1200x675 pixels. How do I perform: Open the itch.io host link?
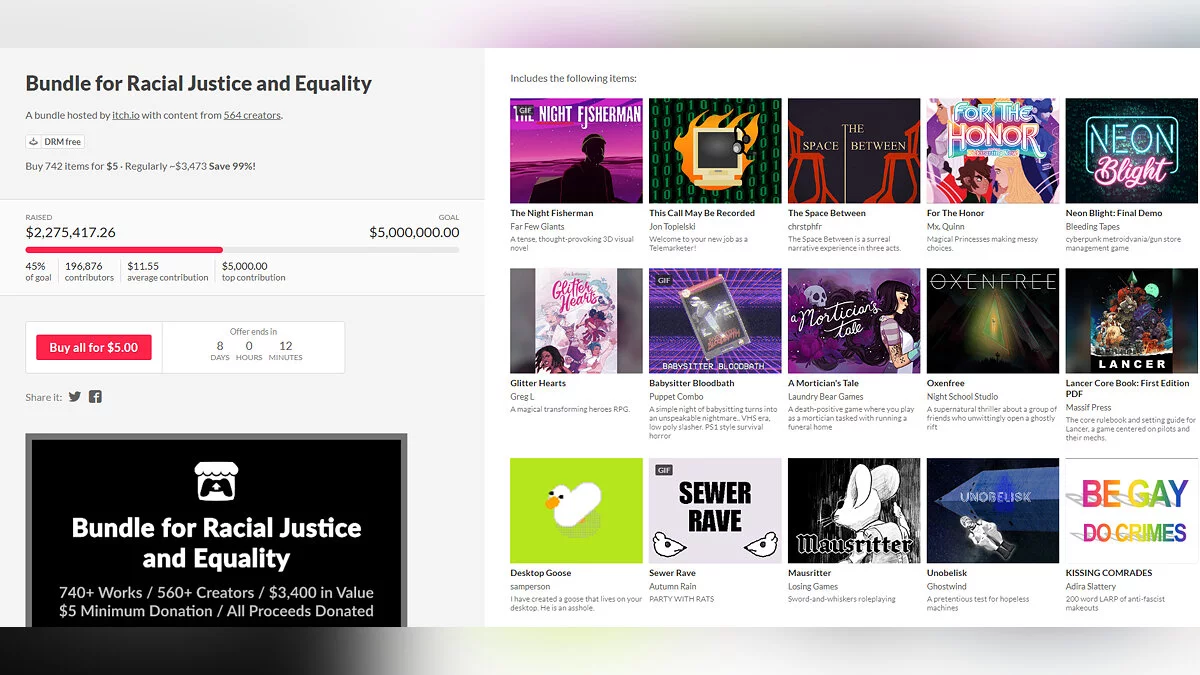(125, 115)
